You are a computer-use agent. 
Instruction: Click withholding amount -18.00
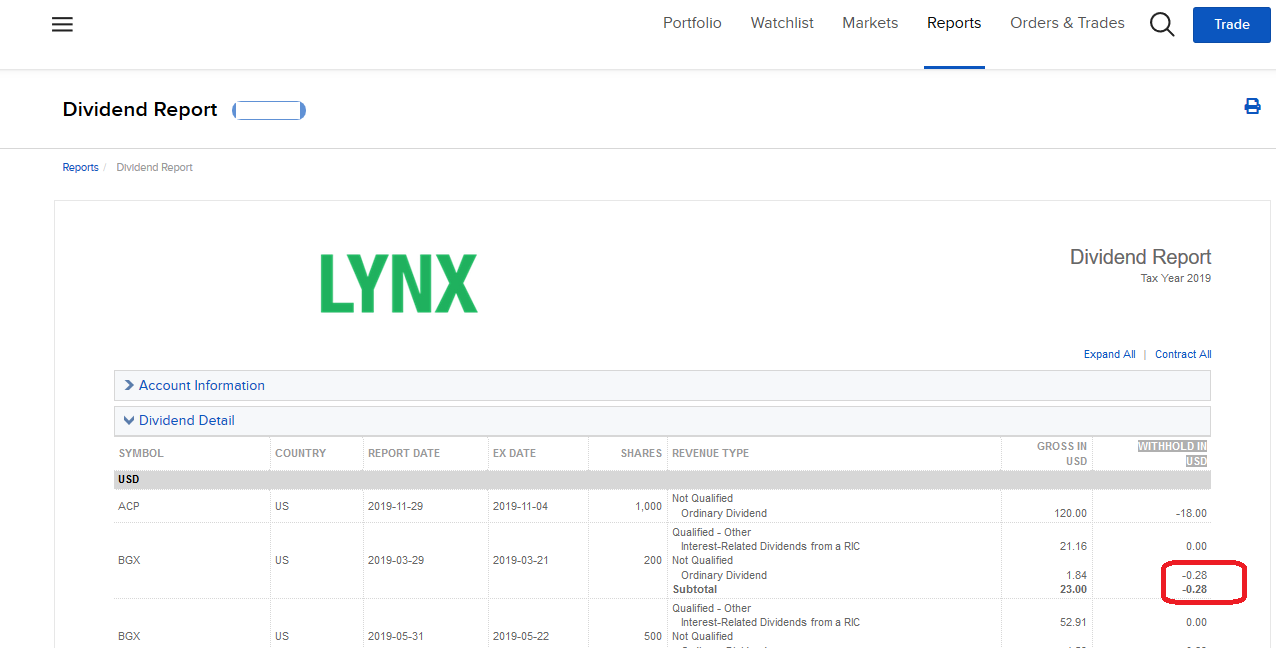(1191, 513)
